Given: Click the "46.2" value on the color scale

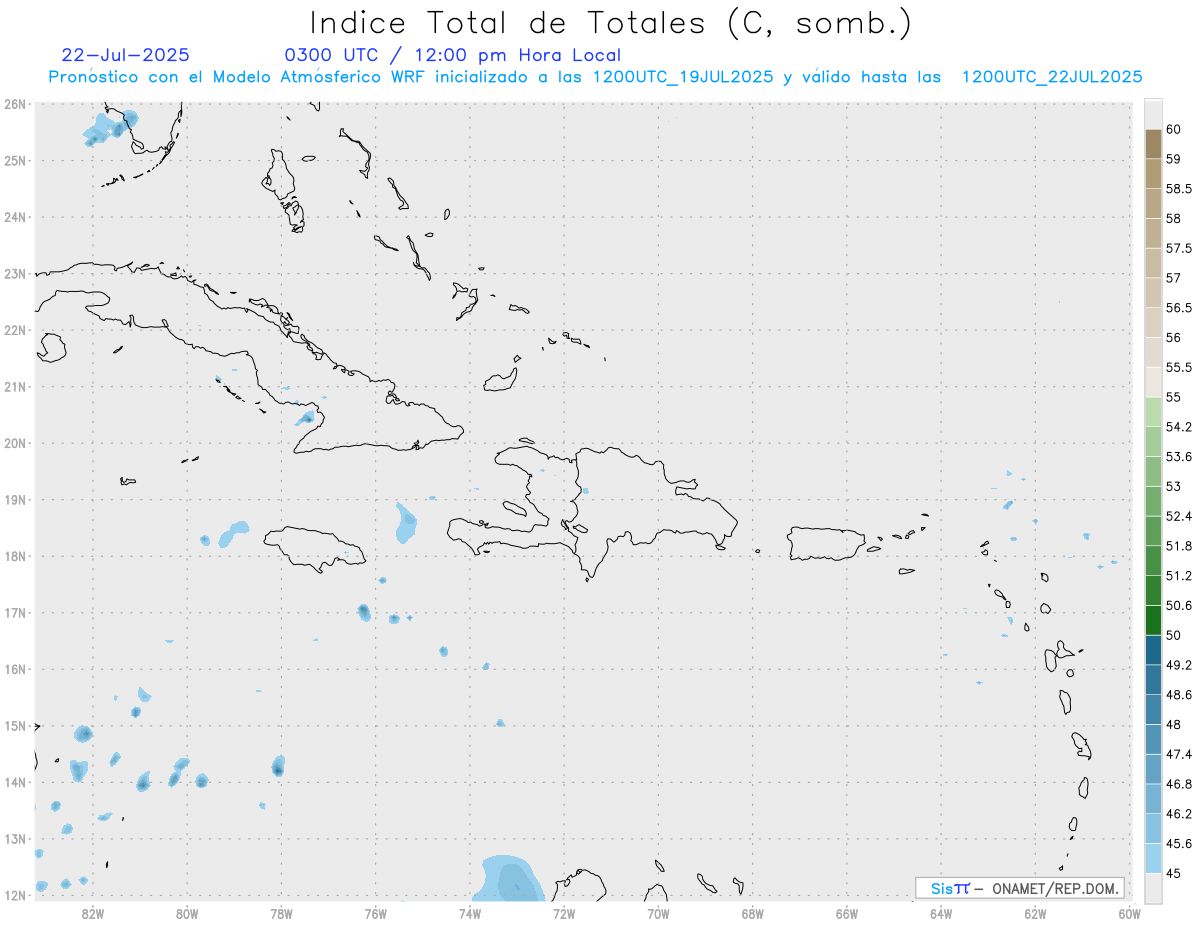Looking at the screenshot, I should (1179, 814).
